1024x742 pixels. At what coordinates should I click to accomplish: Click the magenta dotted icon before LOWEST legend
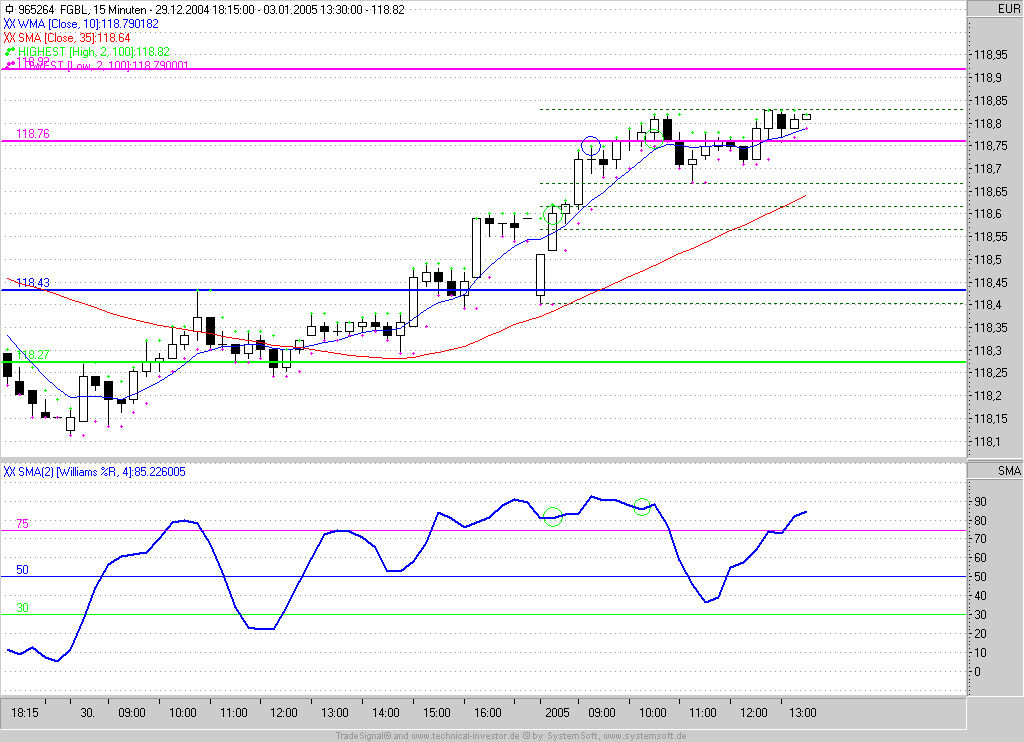coord(9,65)
